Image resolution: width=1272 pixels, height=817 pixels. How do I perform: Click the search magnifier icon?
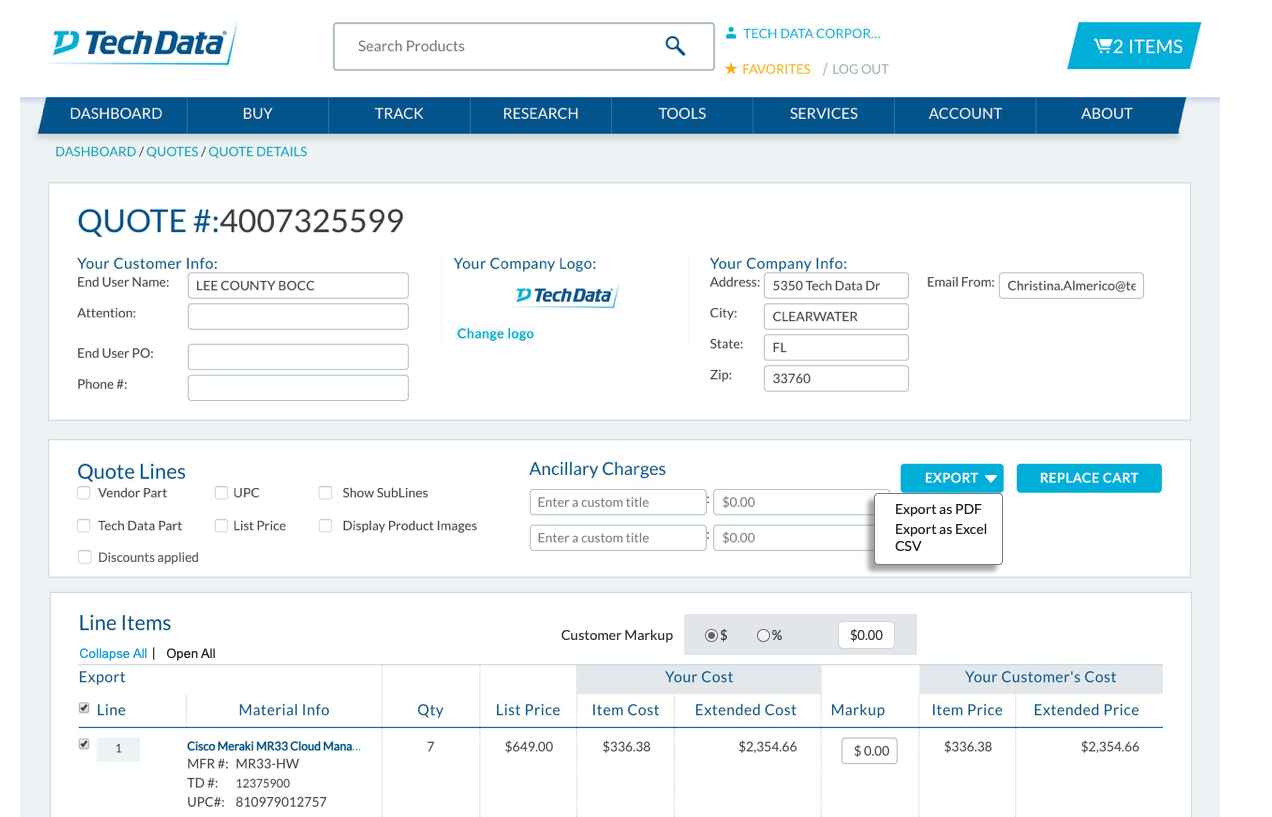(676, 46)
